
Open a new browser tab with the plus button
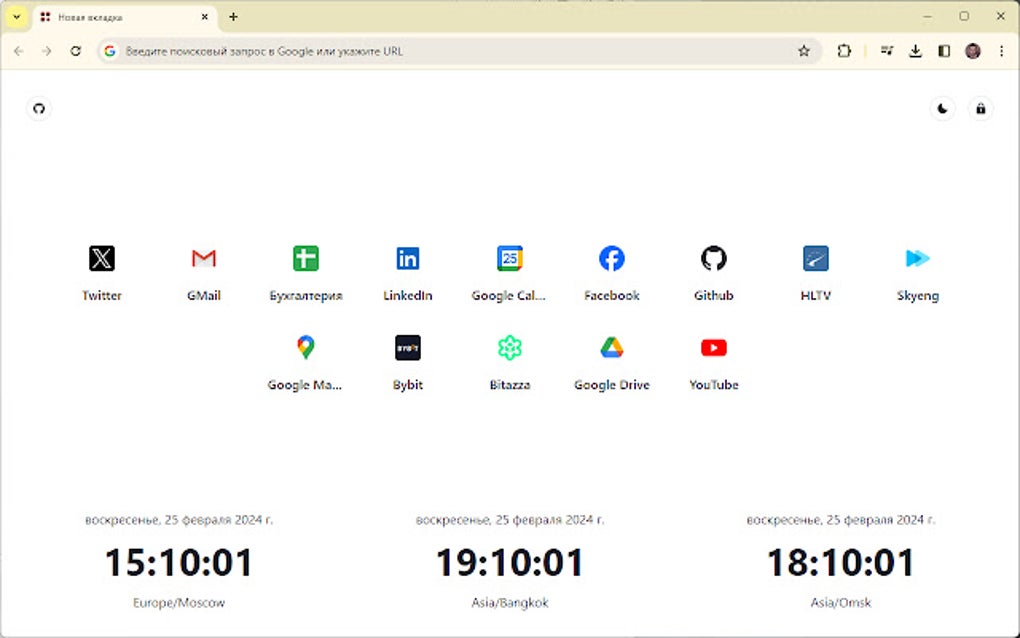point(233,16)
